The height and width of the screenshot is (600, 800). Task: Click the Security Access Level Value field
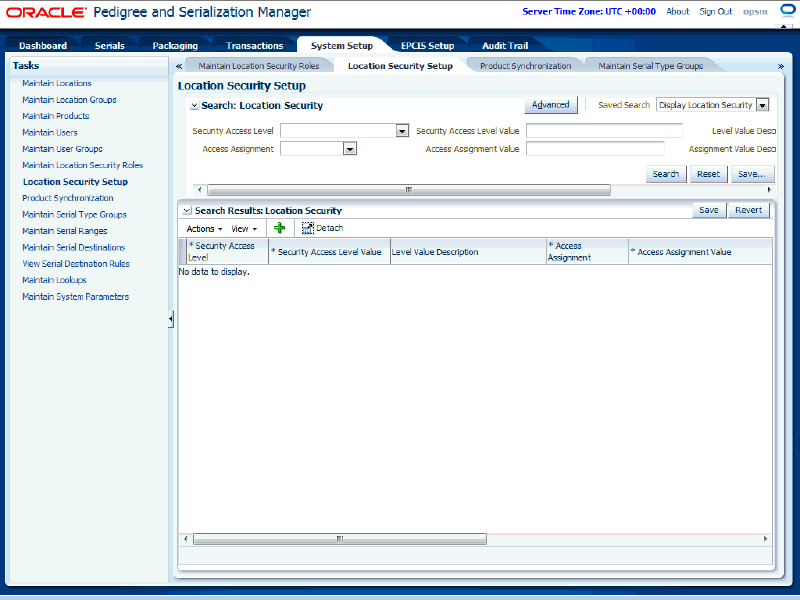(604, 131)
